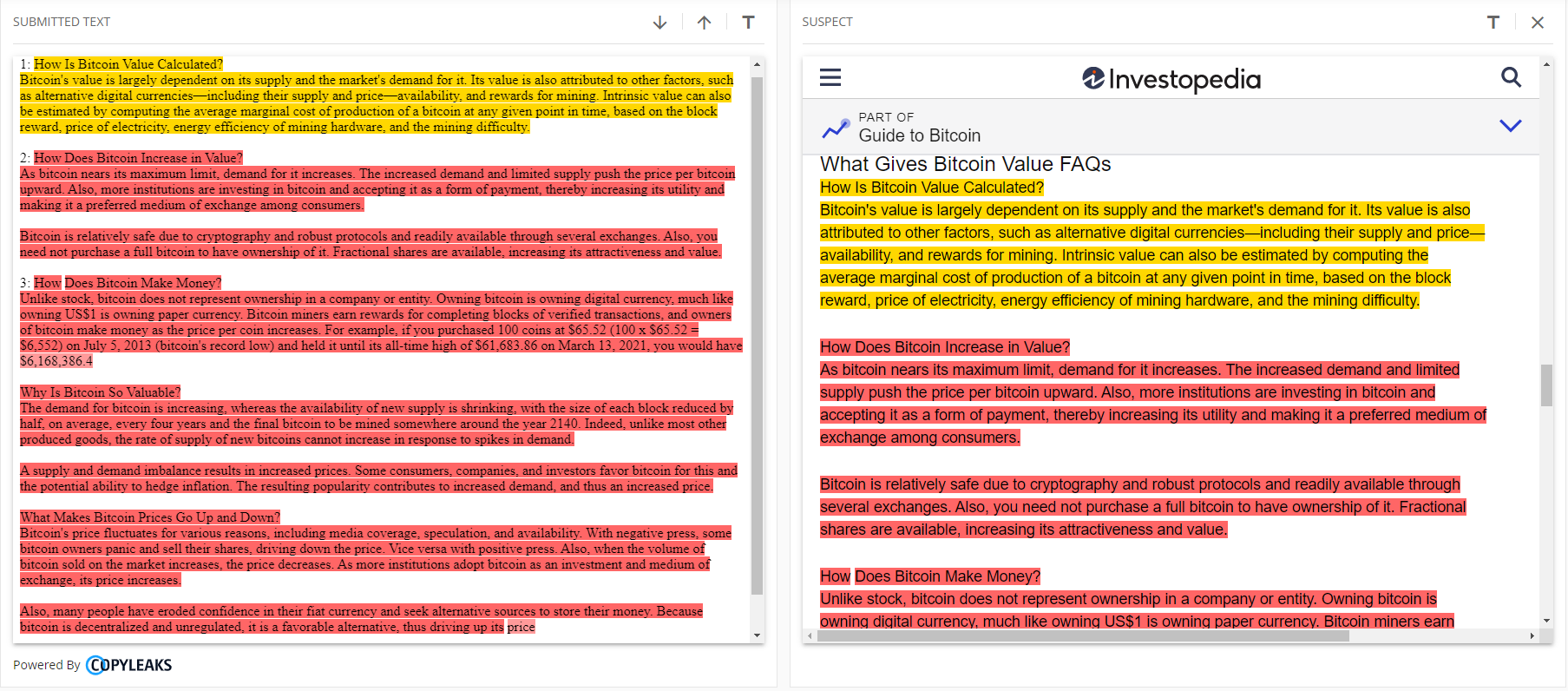Image resolution: width=1568 pixels, height=691 pixels.
Task: Open Investopedia hamburger menu
Action: point(830,77)
